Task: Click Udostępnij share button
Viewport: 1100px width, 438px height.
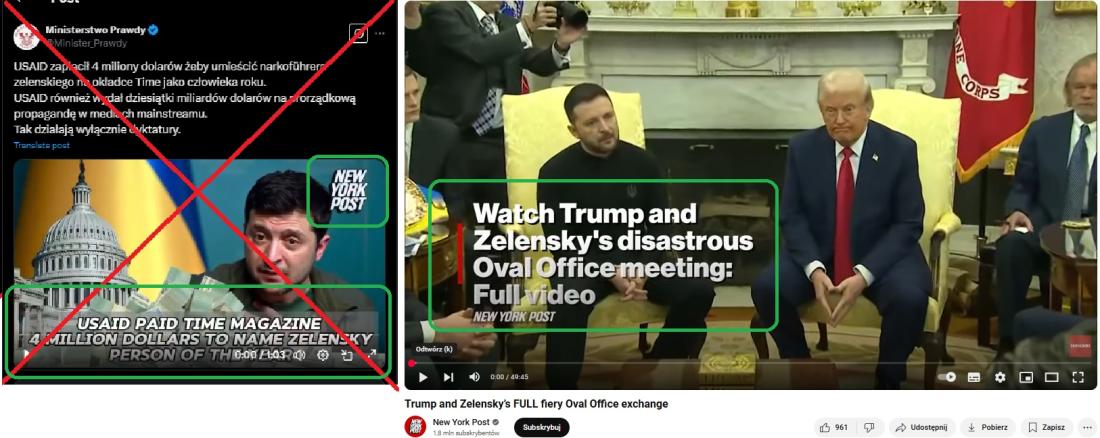Action: [x=922, y=427]
